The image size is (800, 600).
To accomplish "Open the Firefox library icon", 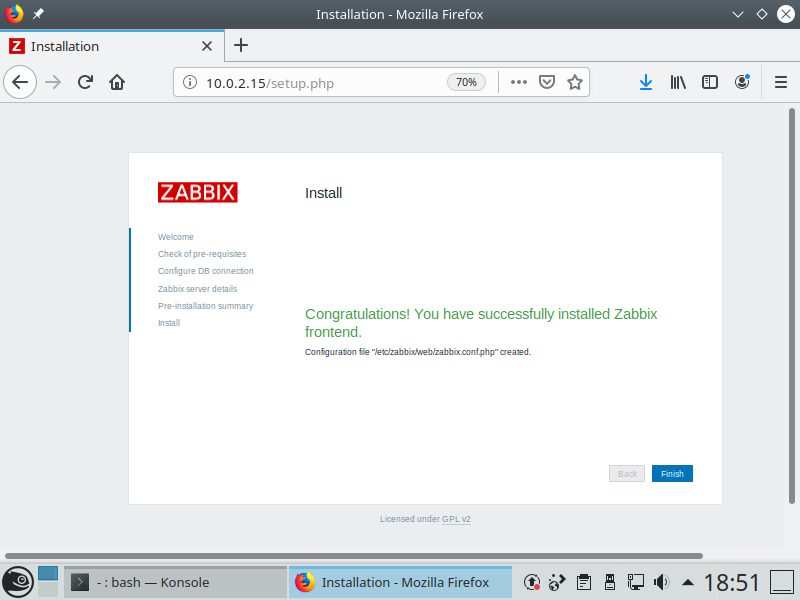I will tap(678, 82).
